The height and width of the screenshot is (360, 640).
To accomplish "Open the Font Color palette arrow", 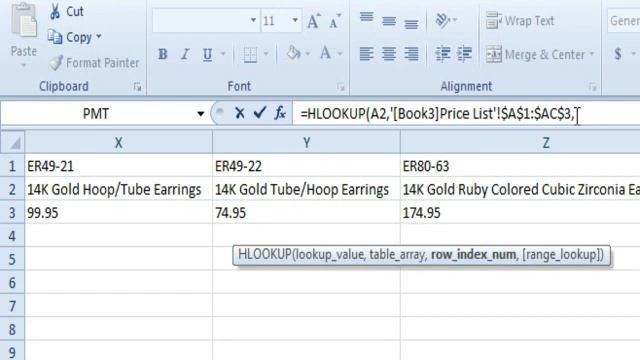I will pyautogui.click(x=340, y=54).
